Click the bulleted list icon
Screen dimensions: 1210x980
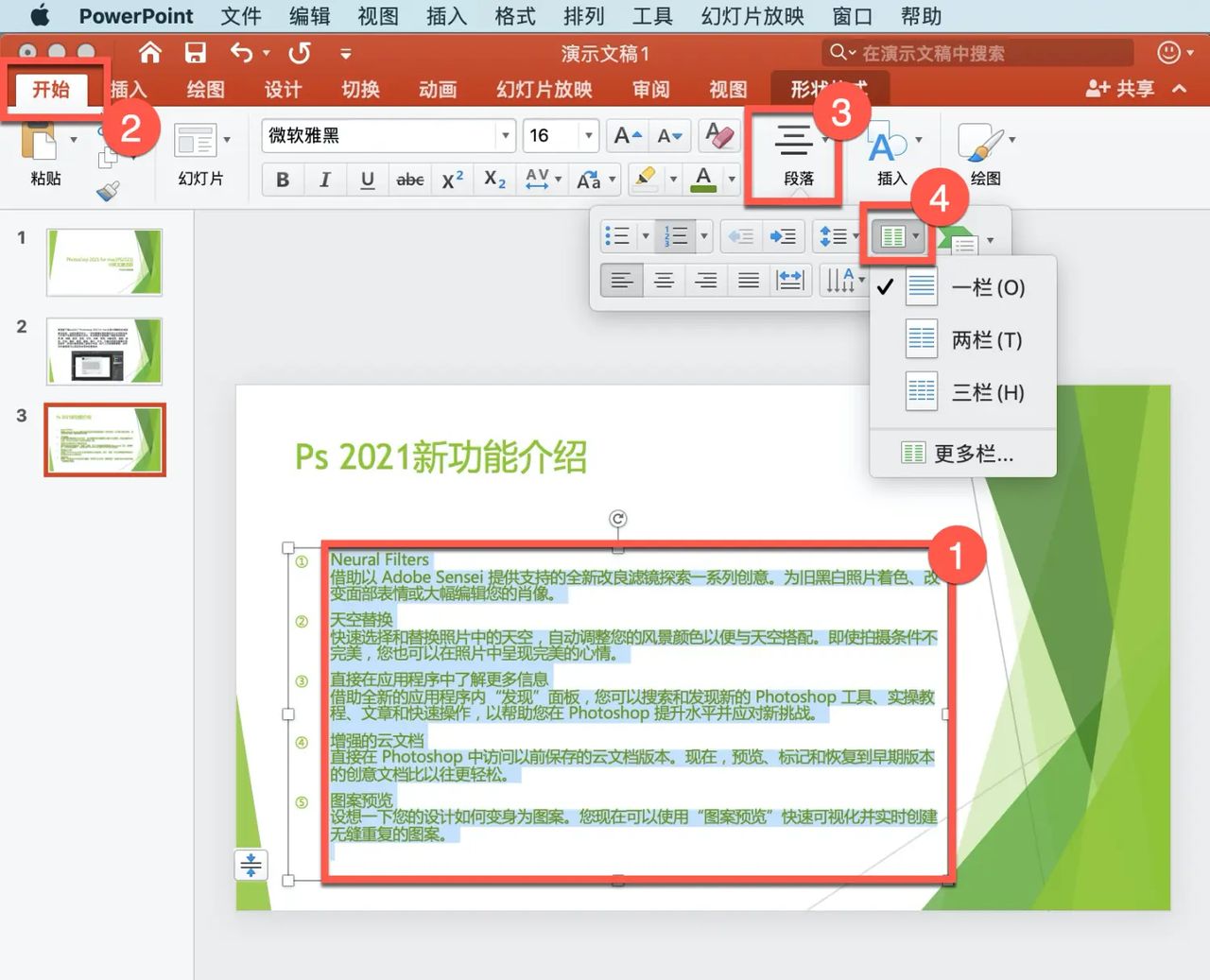pyautogui.click(x=616, y=236)
